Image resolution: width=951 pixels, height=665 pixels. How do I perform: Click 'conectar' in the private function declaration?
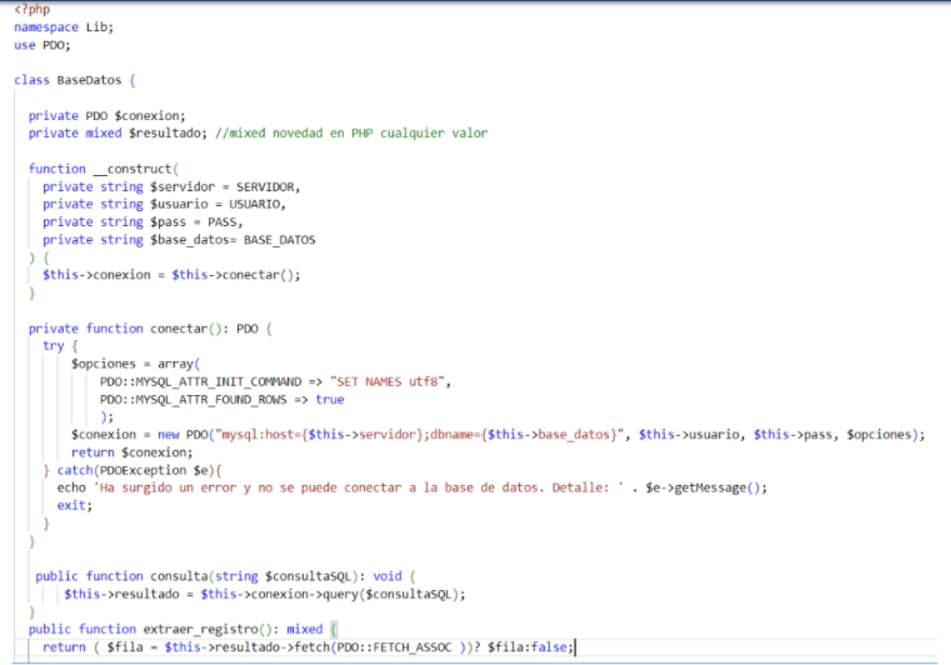click(x=179, y=329)
